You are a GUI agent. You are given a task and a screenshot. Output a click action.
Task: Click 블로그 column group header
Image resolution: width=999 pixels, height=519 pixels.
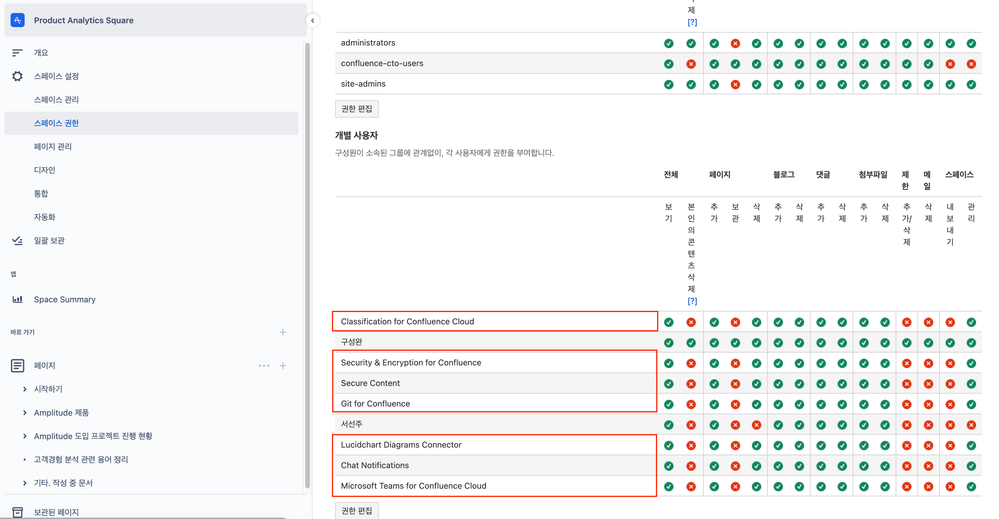(784, 174)
